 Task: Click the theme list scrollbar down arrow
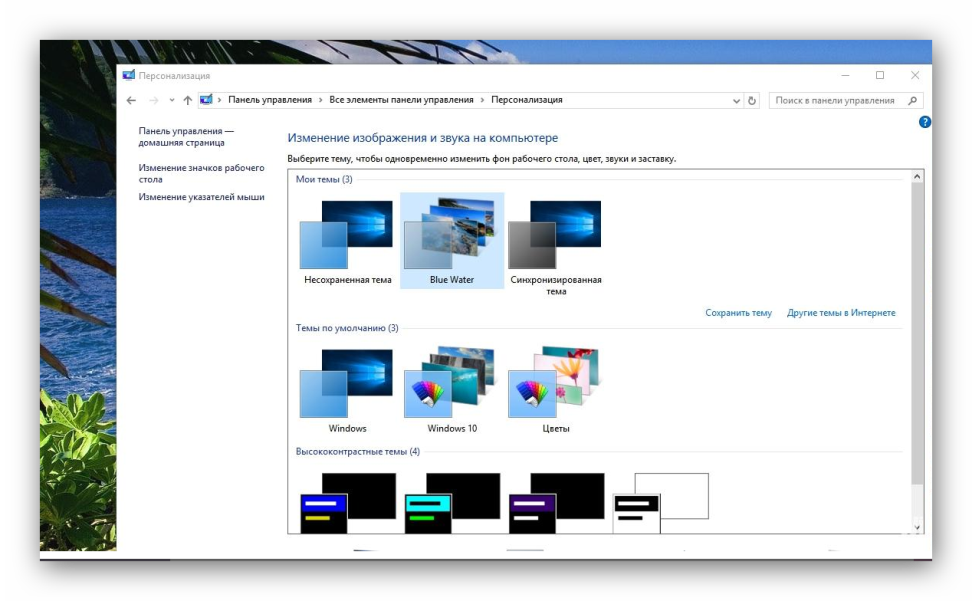tap(917, 526)
